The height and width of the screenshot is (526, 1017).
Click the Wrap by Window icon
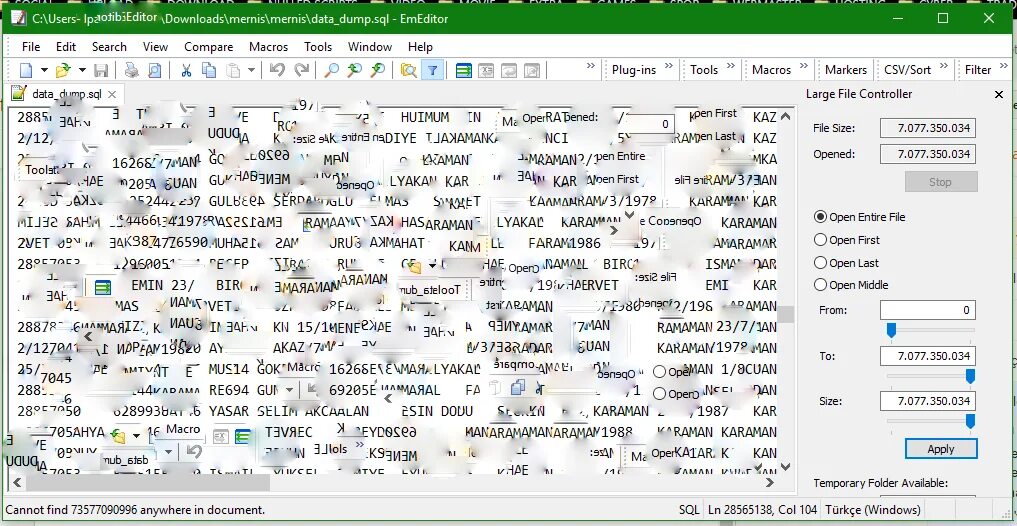[509, 70]
